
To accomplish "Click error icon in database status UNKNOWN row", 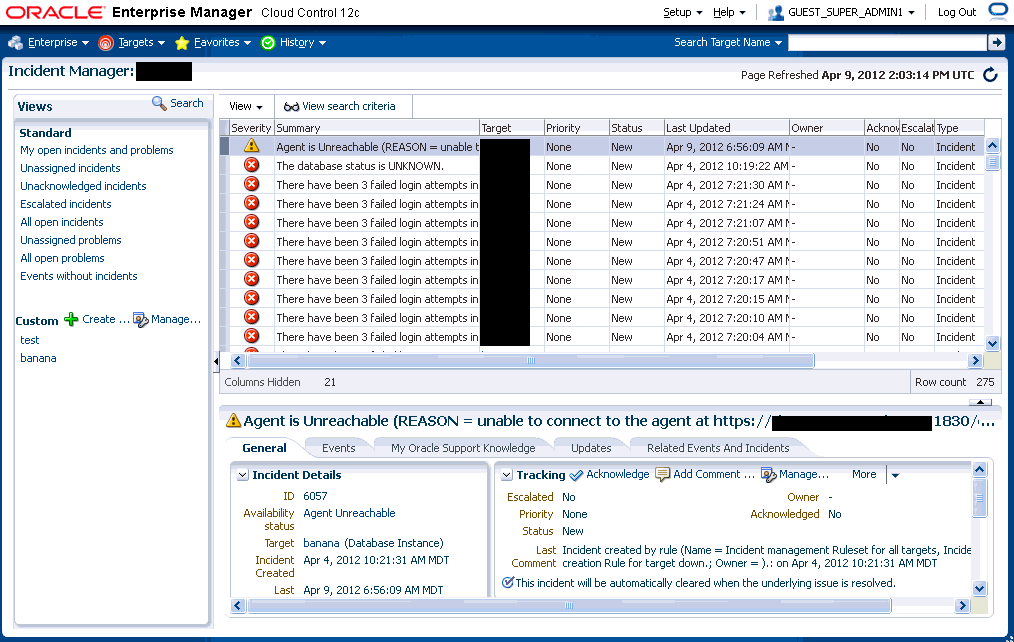I will click(252, 166).
